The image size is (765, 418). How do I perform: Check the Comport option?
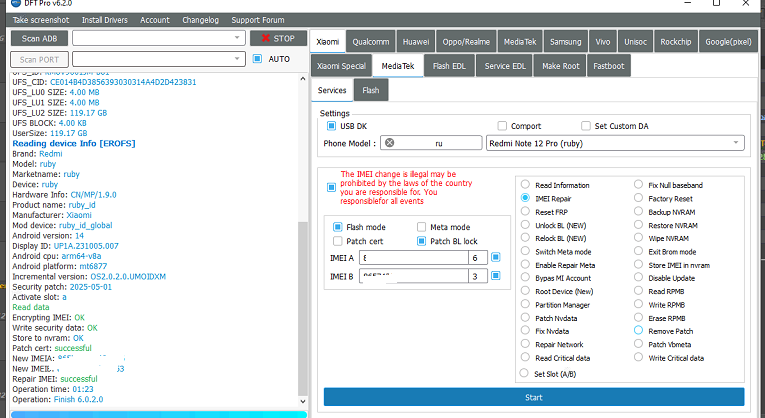click(x=502, y=126)
